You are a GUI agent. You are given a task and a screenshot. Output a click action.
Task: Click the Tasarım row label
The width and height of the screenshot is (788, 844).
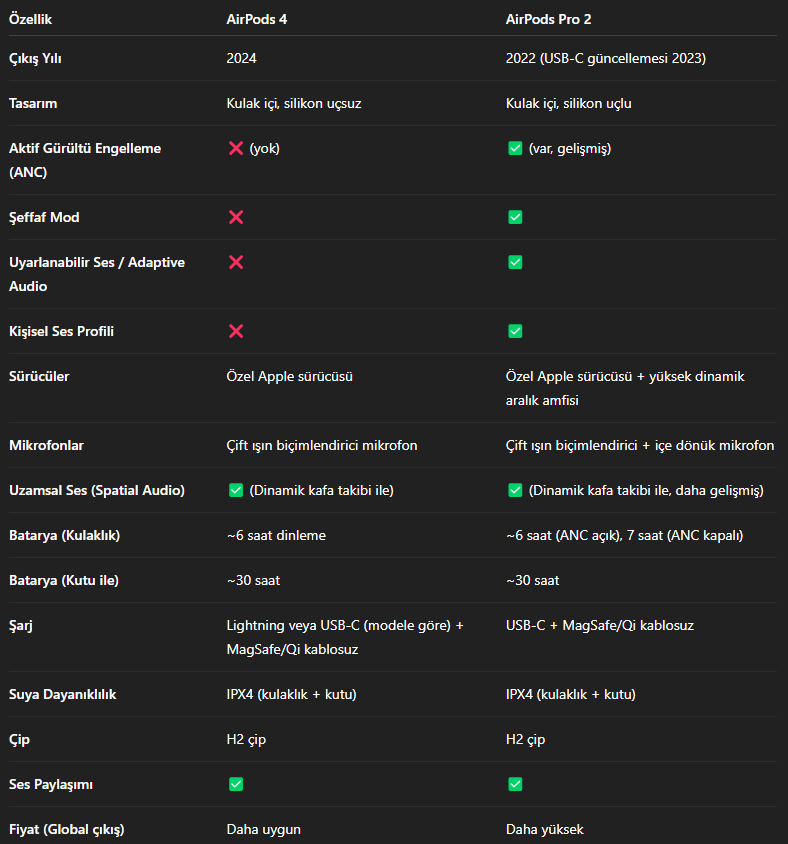pos(33,103)
